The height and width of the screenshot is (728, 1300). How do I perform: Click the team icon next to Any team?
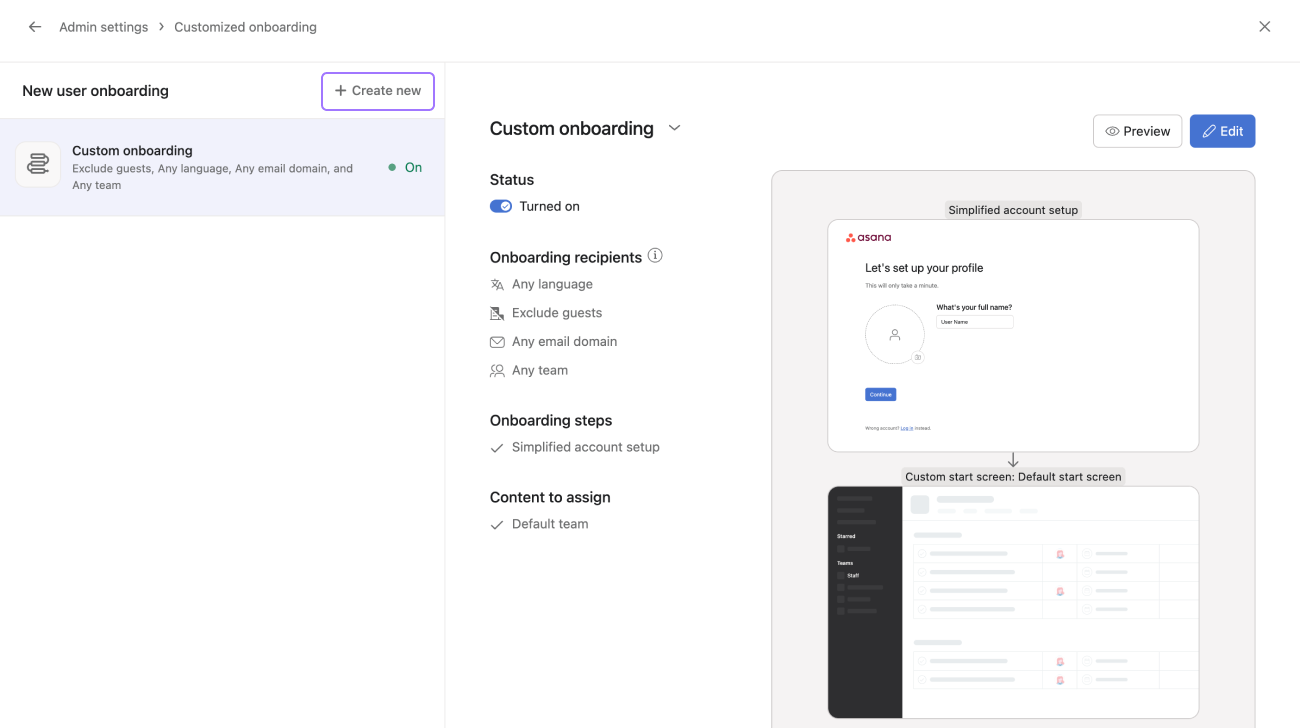click(497, 370)
